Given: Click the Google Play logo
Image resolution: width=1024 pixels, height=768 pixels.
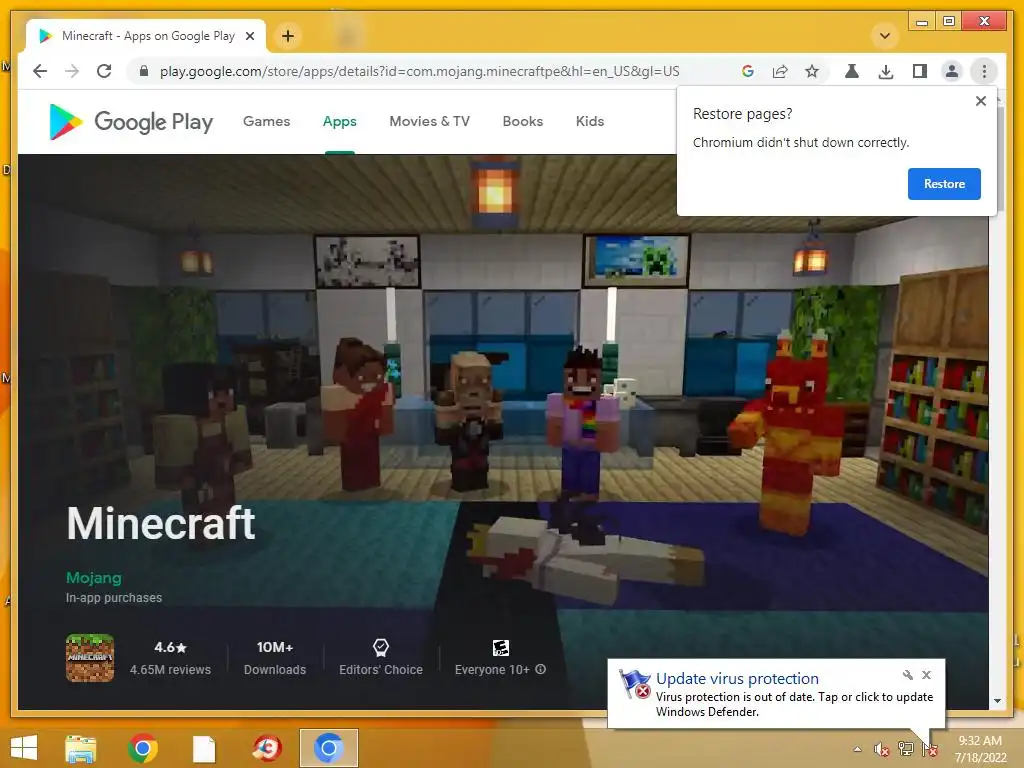Looking at the screenshot, I should coord(131,121).
